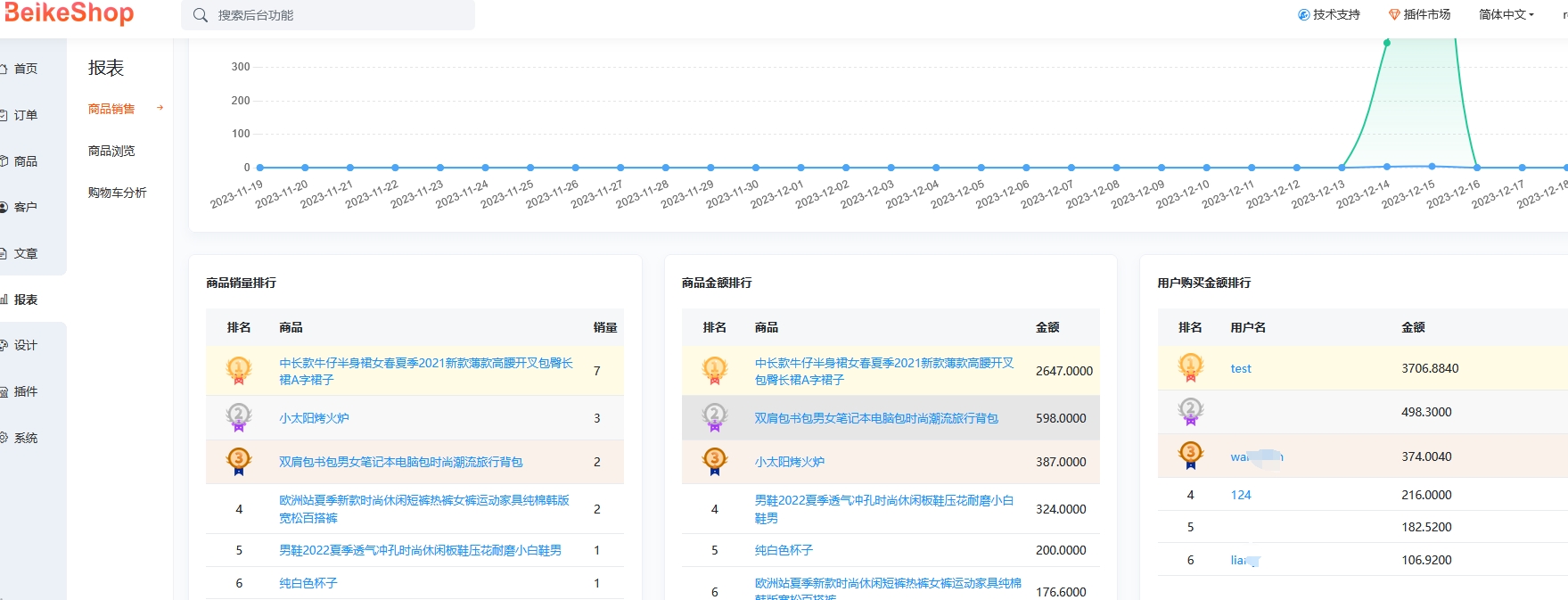1568x600 pixels.
Task: Open 男鞋2022 shoes in sales quantity ranking
Action: pyautogui.click(x=420, y=550)
